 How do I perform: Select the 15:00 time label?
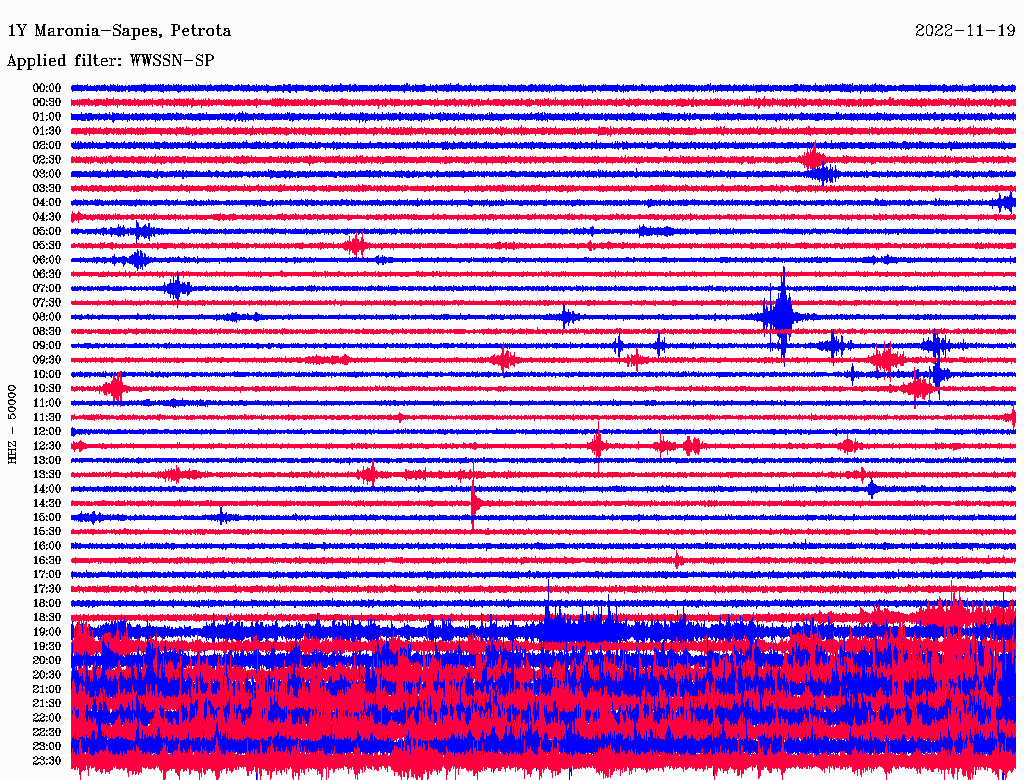click(x=47, y=517)
